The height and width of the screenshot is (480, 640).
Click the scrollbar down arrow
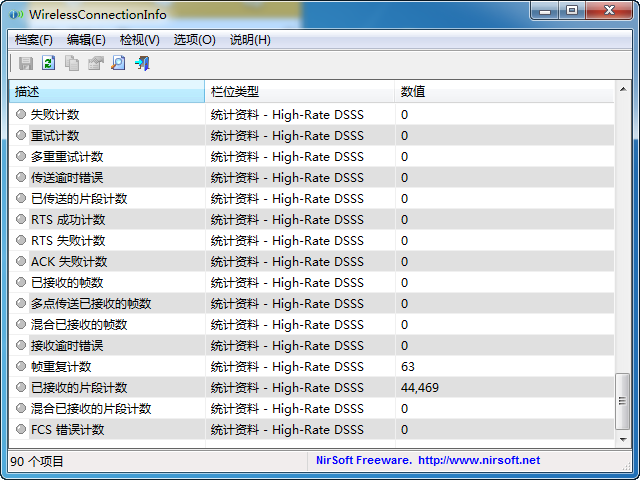pyautogui.click(x=623, y=440)
